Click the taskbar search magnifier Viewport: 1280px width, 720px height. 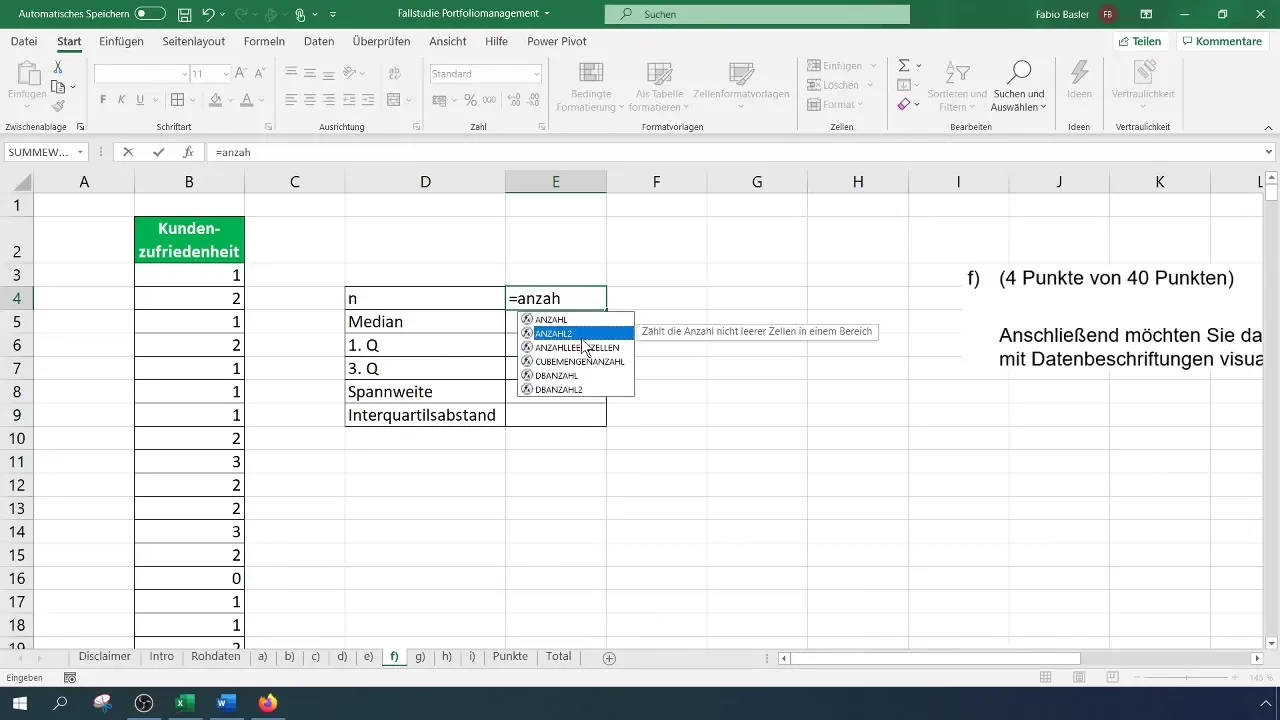(x=60, y=703)
